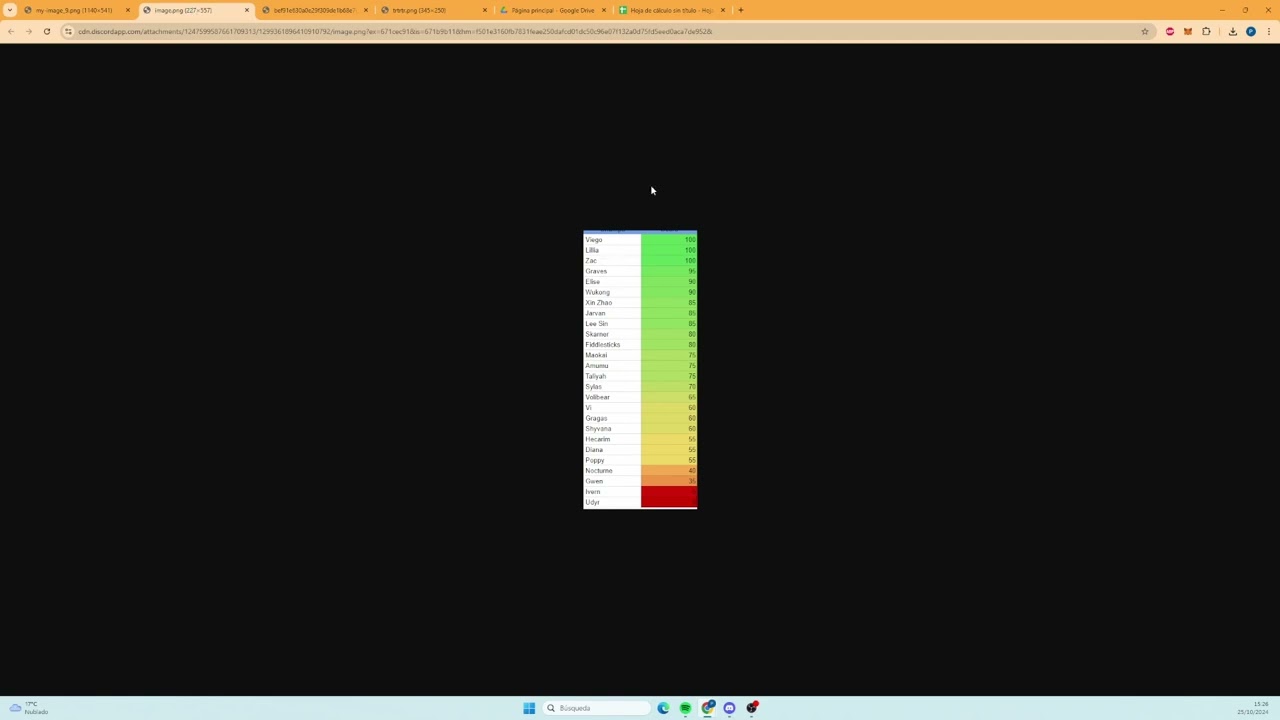Click the name "Ivern" in the list
The height and width of the screenshot is (720, 1280).
tap(593, 492)
